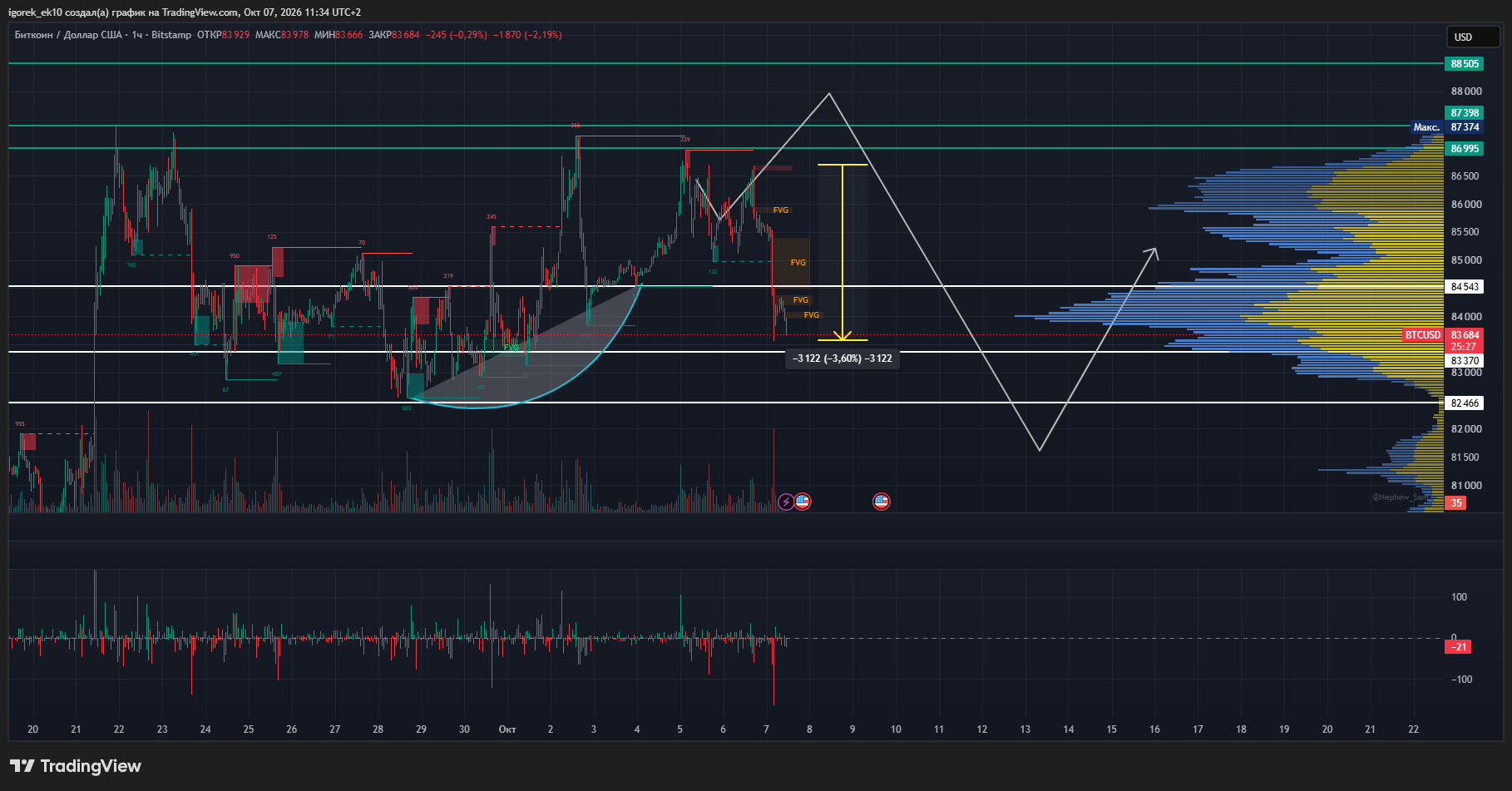Click date 16 on the time axis
This screenshot has height=791, width=1512.
pyautogui.click(x=1154, y=729)
